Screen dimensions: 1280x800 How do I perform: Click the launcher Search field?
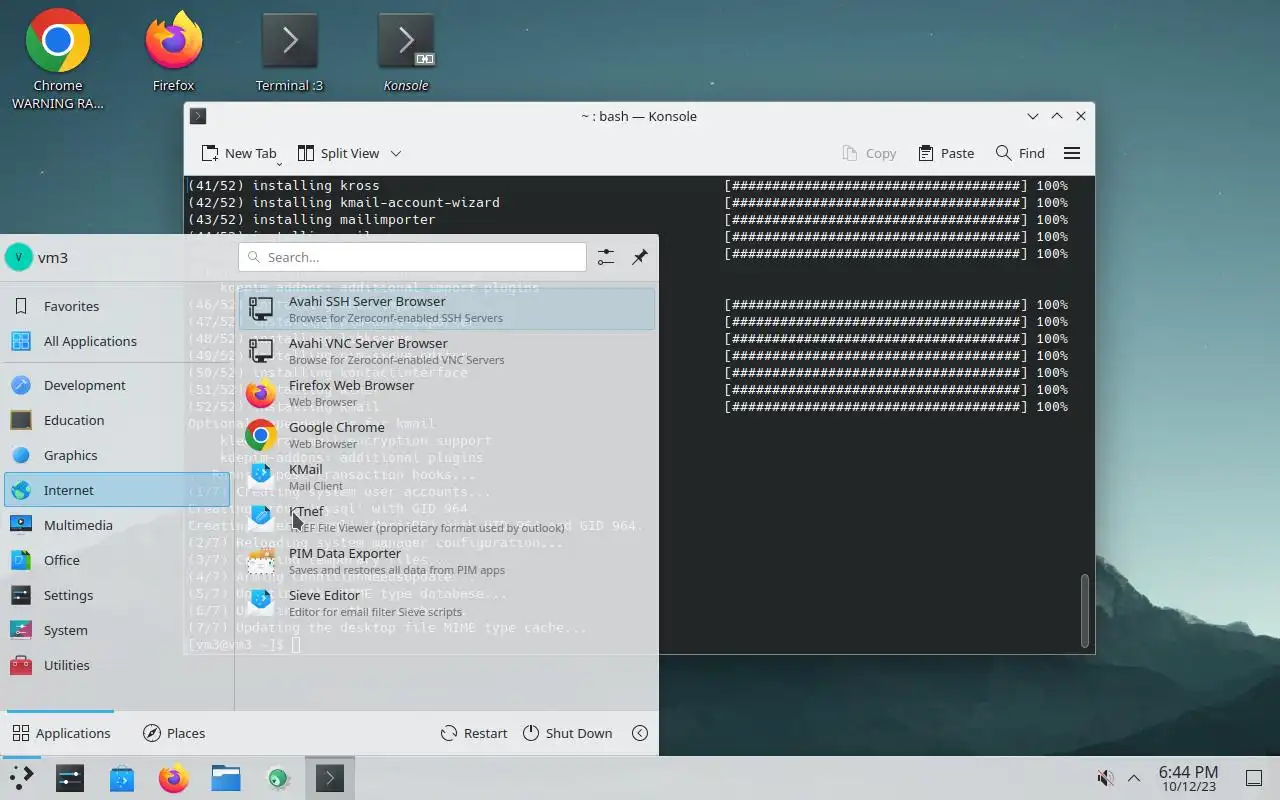point(412,257)
